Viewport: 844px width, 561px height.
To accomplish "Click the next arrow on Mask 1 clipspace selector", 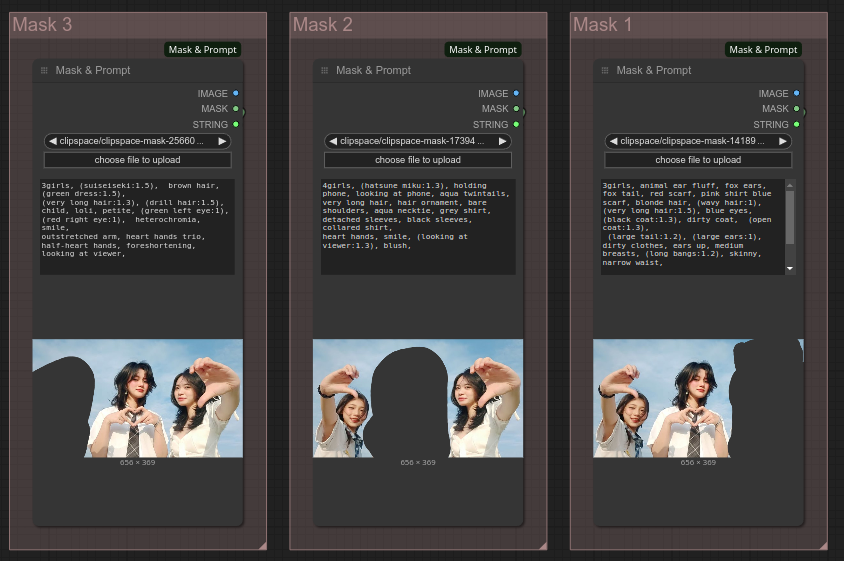I will 783,141.
